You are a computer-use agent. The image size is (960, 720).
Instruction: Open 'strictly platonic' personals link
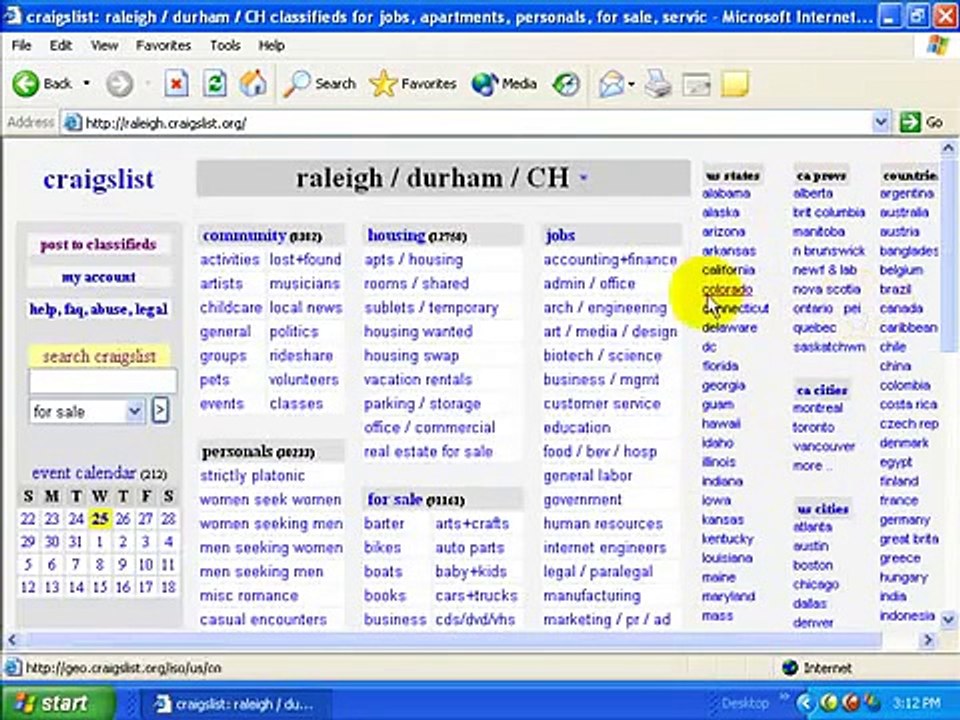tap(252, 476)
